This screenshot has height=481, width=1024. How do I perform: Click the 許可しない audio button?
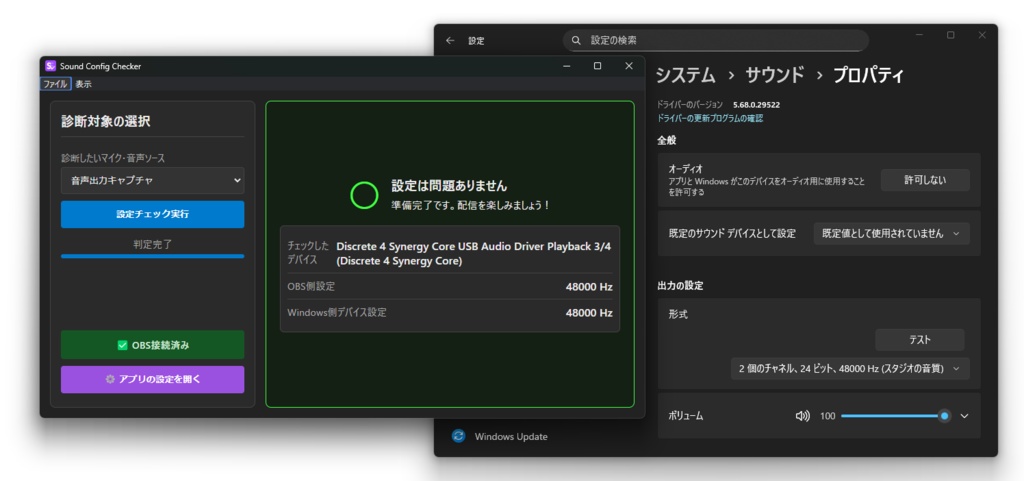925,180
